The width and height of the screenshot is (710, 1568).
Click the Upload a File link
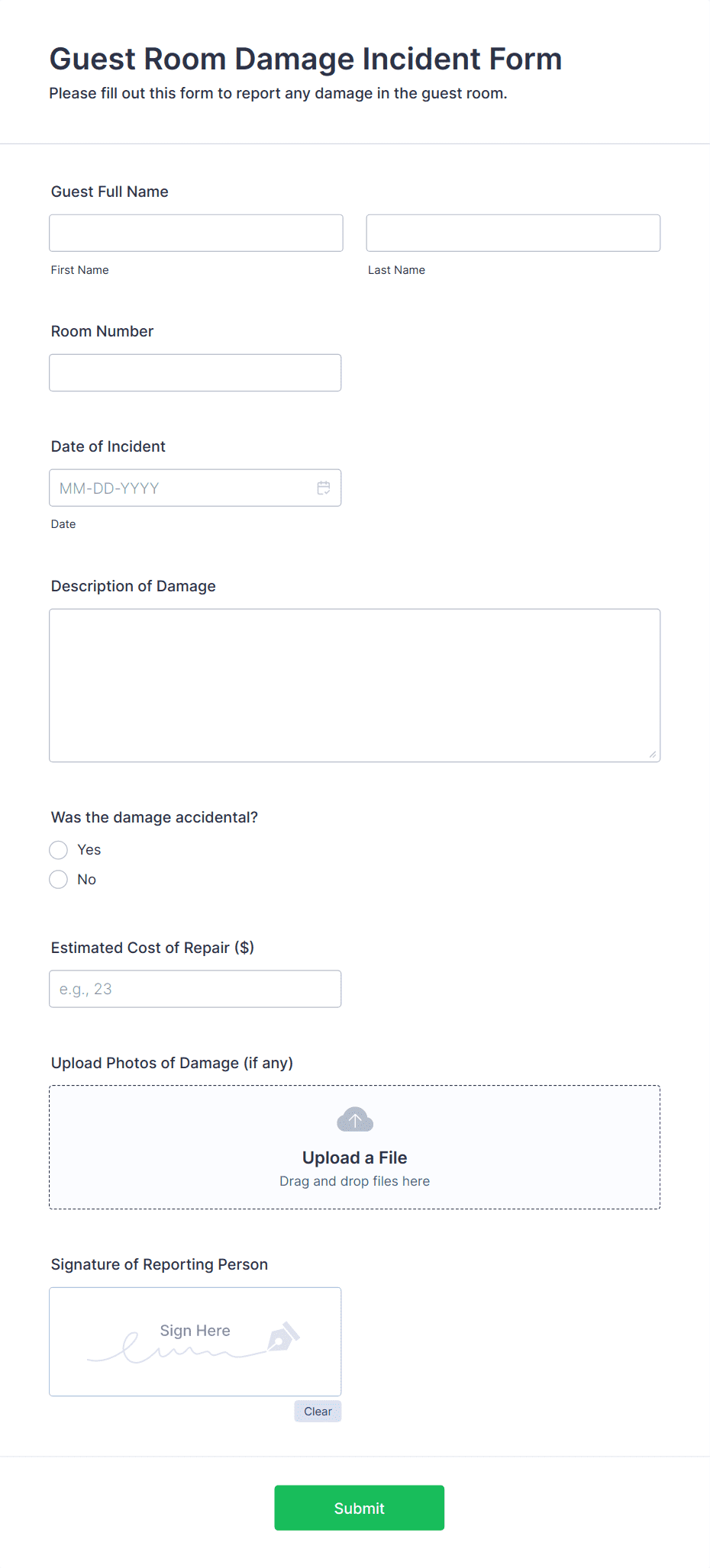click(x=354, y=1157)
